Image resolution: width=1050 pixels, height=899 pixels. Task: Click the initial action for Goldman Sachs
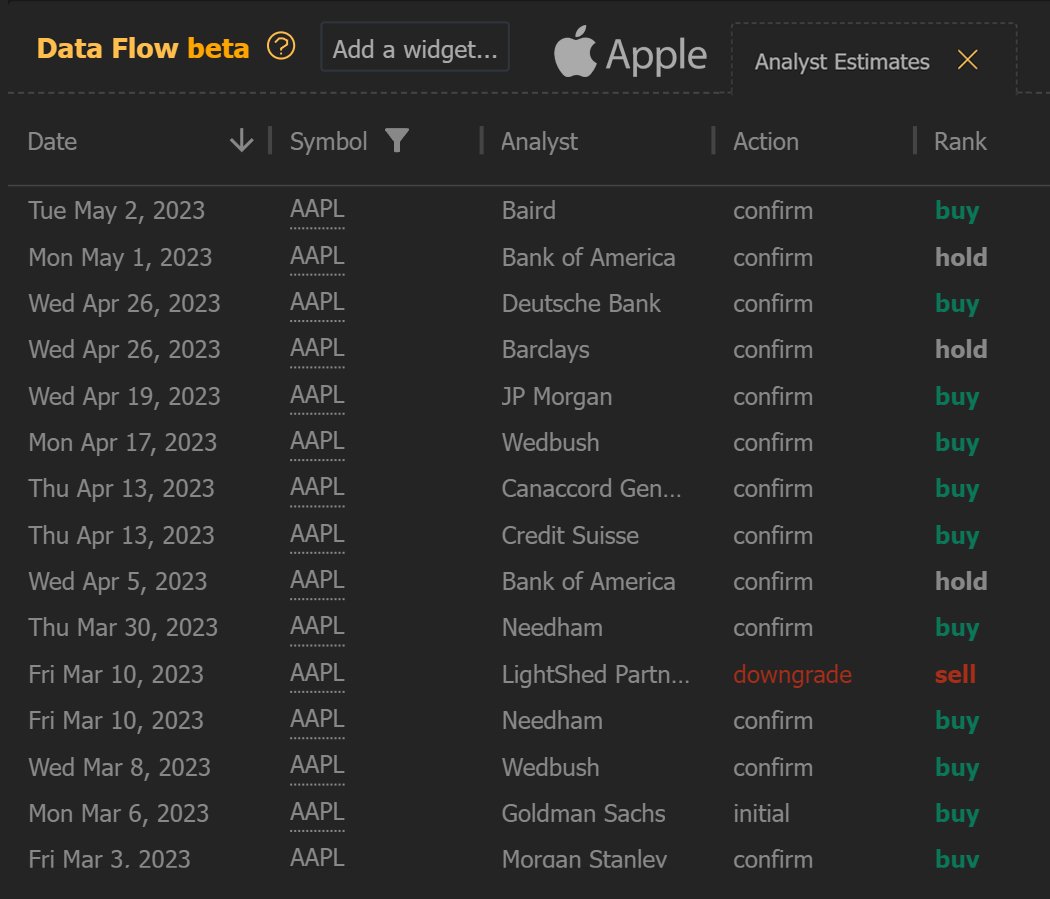[761, 814]
